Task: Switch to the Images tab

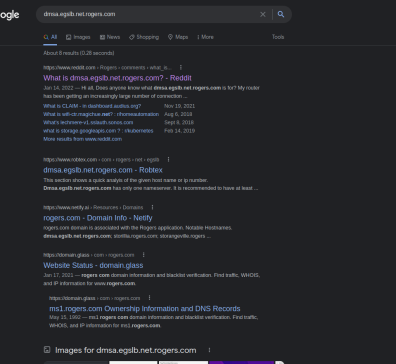Action: [78, 37]
